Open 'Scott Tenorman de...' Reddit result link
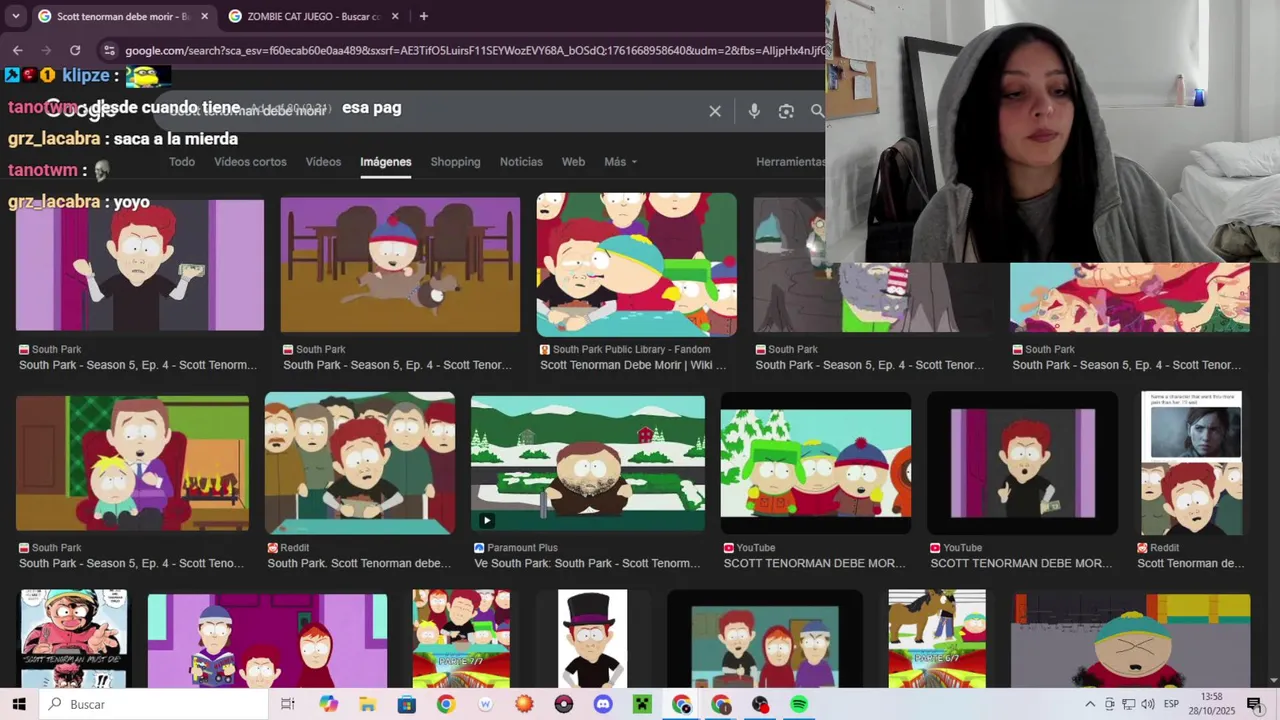This screenshot has width=1280, height=720. 1190,563
